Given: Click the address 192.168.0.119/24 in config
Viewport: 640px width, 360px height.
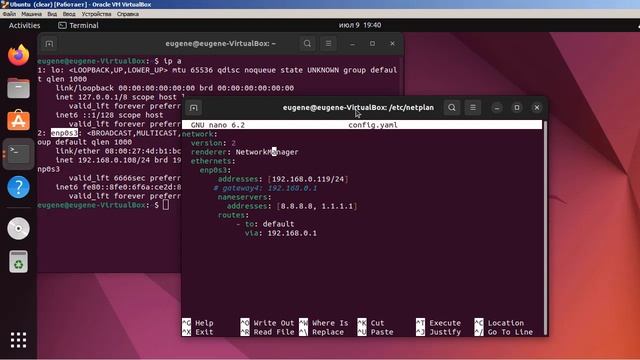Looking at the screenshot, I should 308,179.
